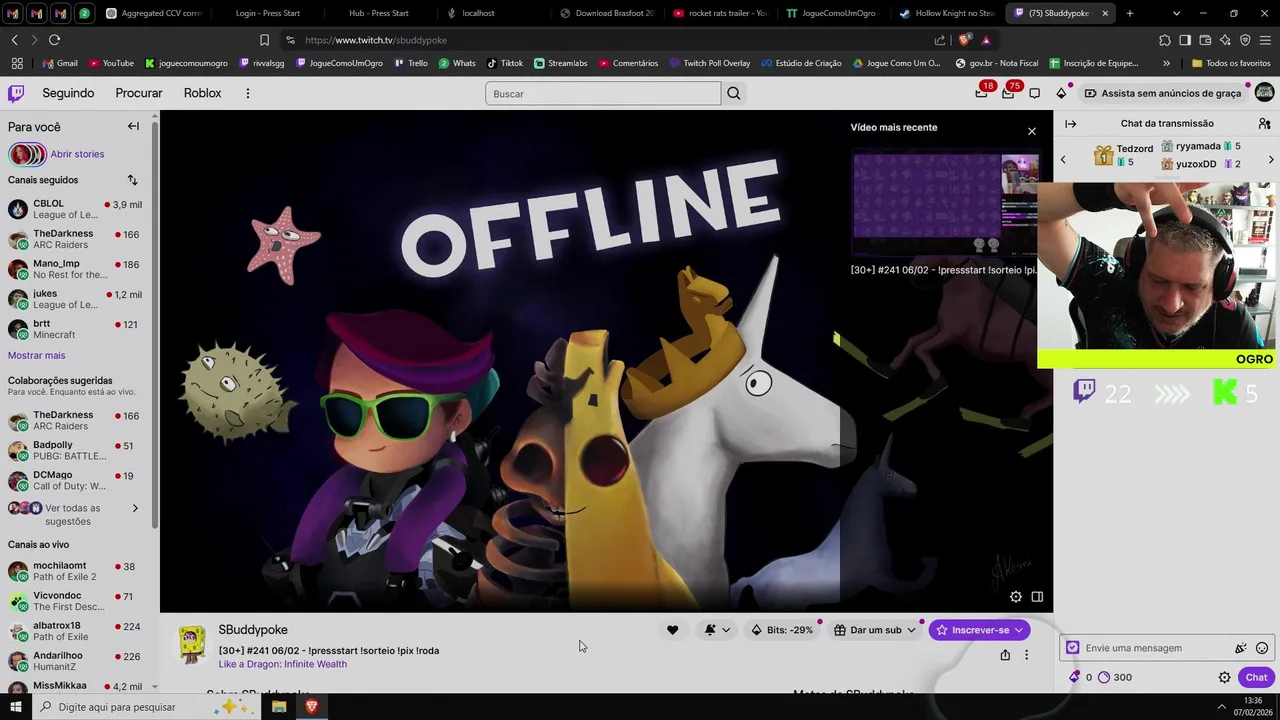1280x720 pixels.
Task: Open mochilaomt Path of Exile 2 channel
Action: tap(75, 571)
